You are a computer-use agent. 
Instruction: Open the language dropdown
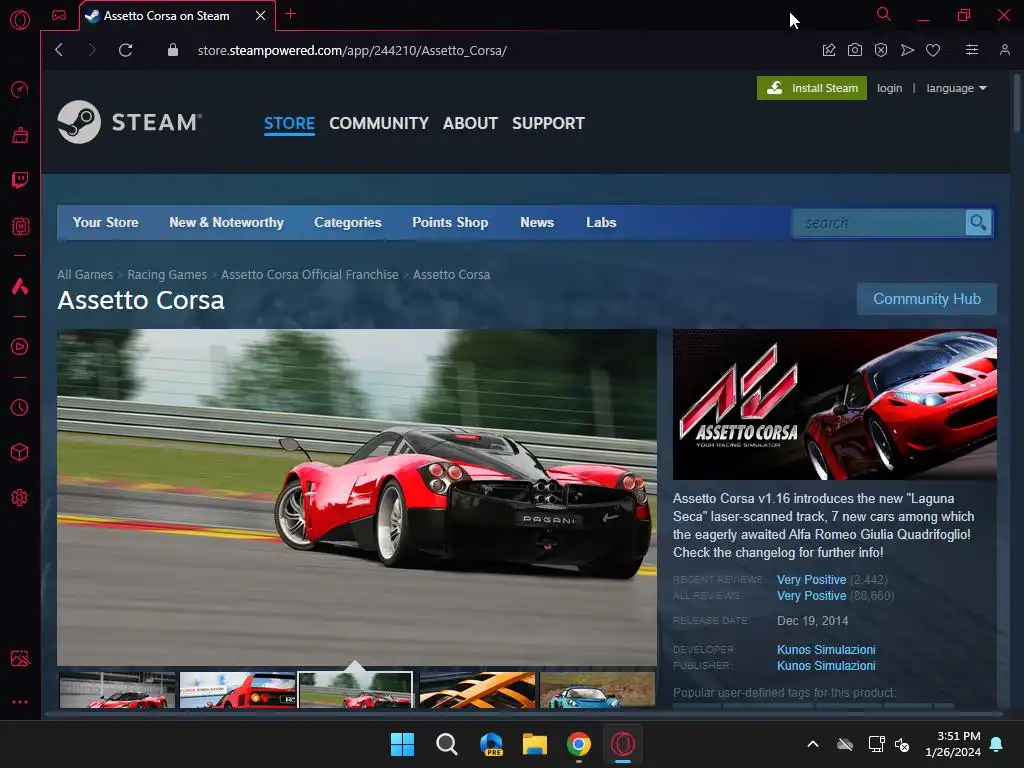pyautogui.click(x=956, y=88)
